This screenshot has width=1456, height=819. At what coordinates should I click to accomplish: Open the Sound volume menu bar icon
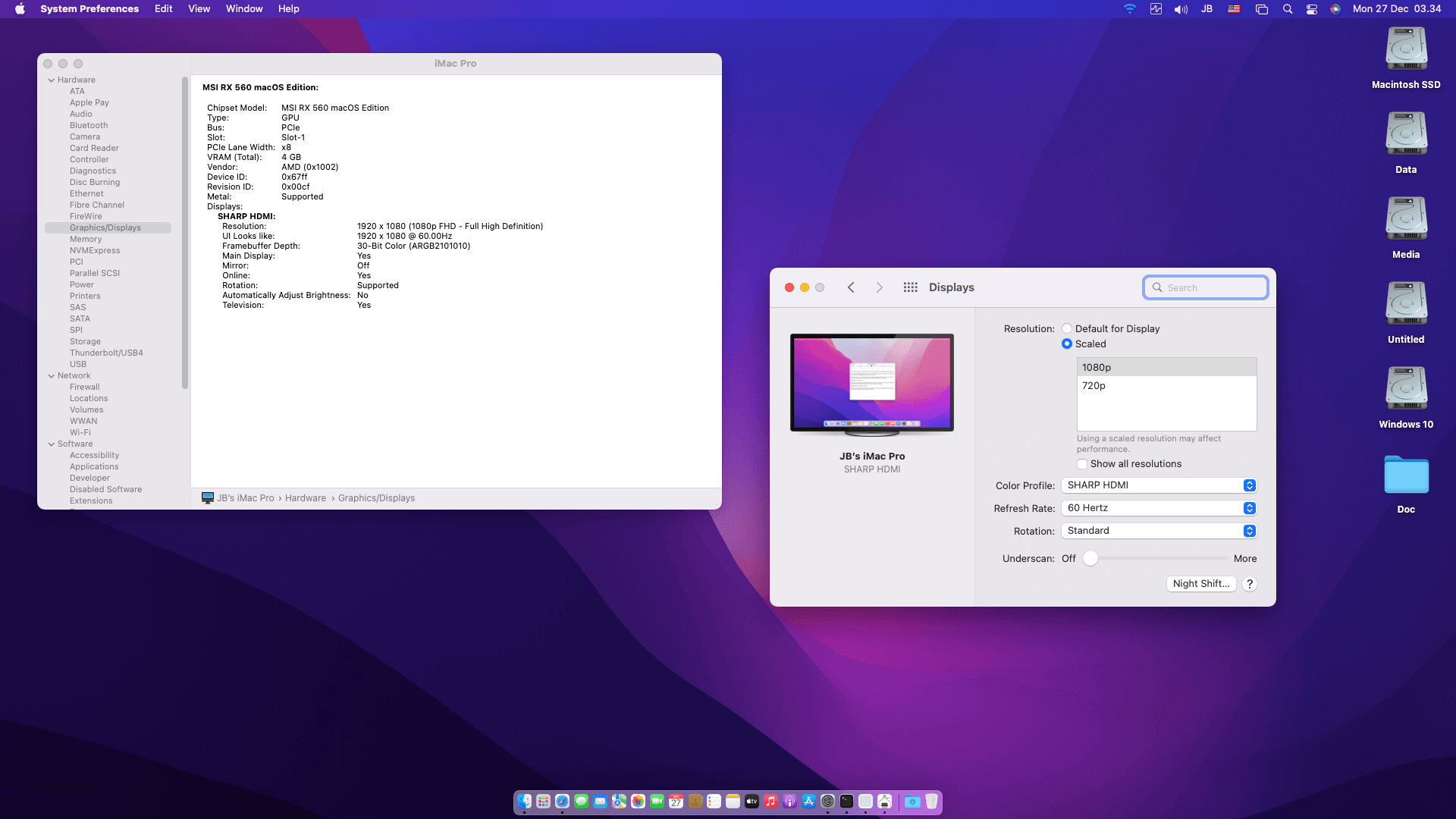click(1181, 9)
